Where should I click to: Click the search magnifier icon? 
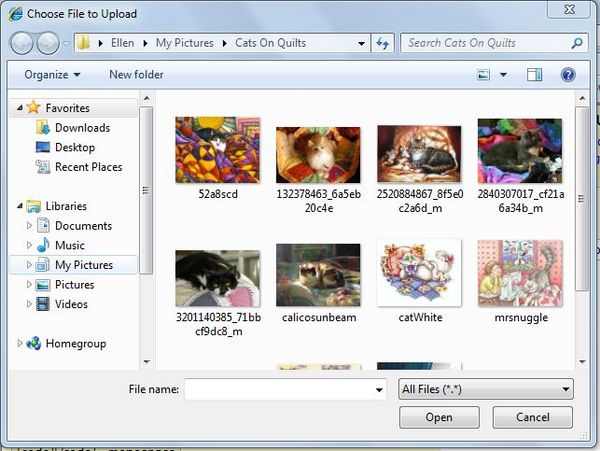577,43
